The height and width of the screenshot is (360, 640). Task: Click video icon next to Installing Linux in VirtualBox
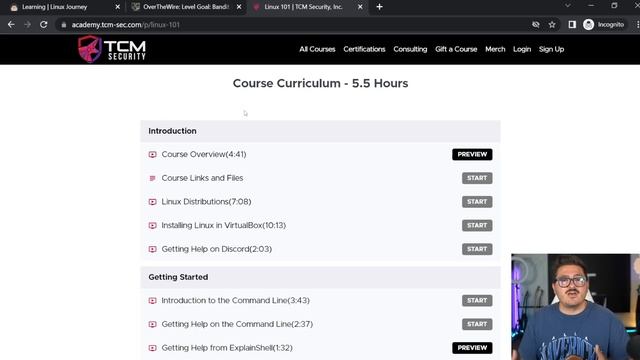tap(153, 226)
